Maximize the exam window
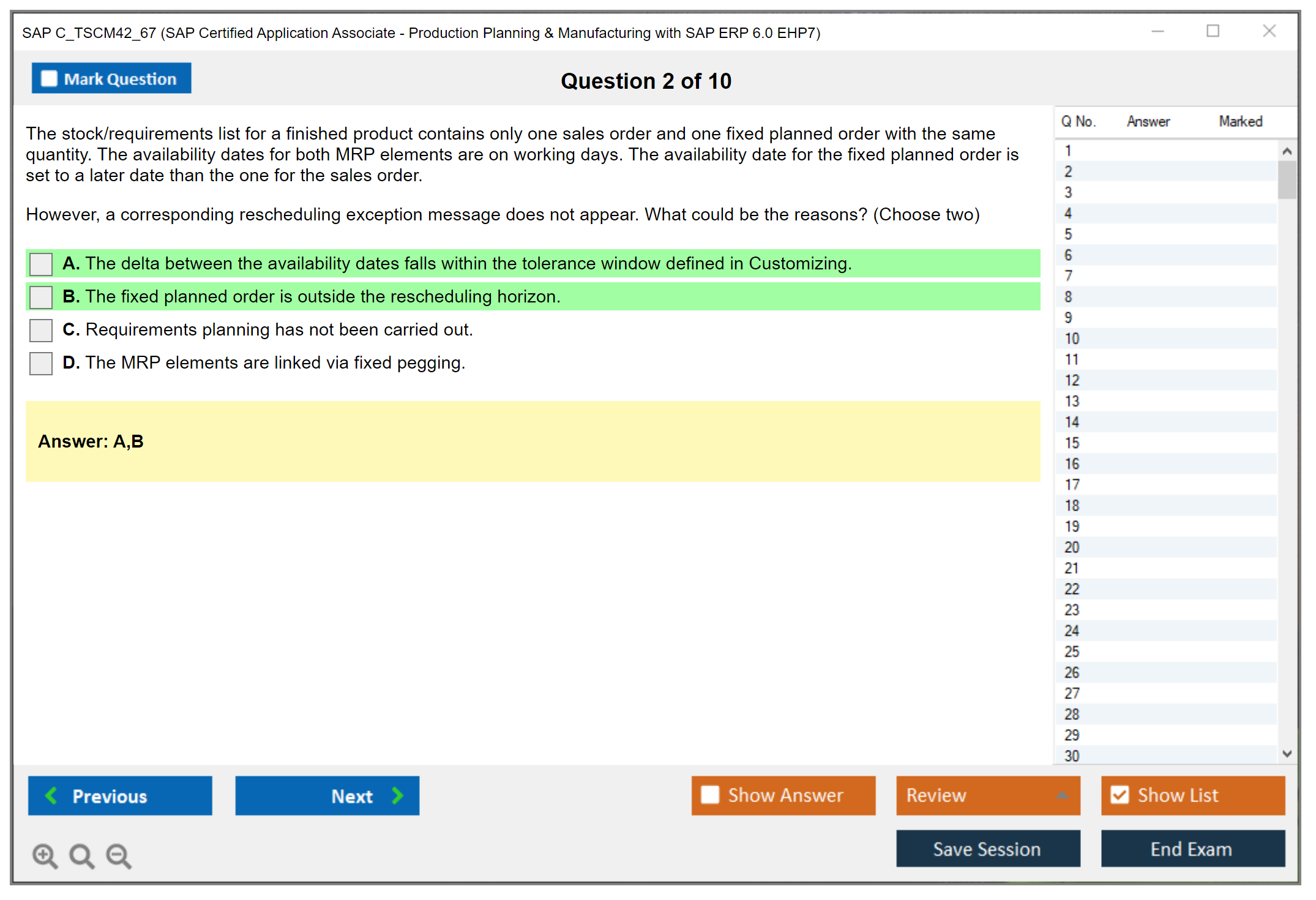The height and width of the screenshot is (900, 1316). [x=1213, y=31]
